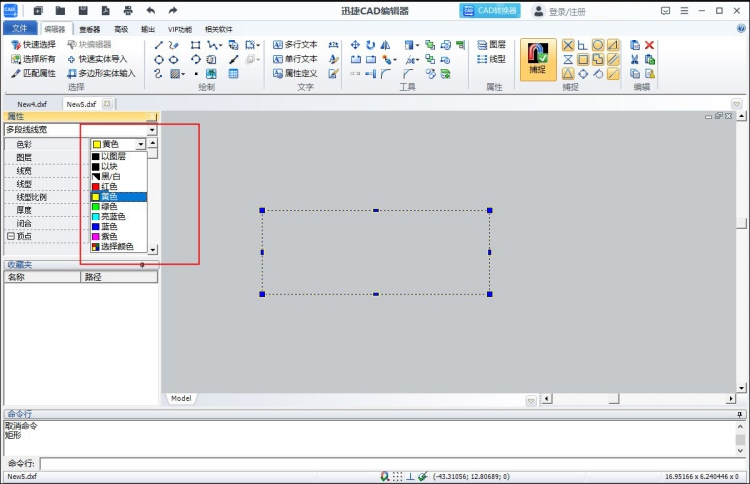Open the 多段线线宽 object type dropdown
This screenshot has width=750, height=484.
point(152,130)
